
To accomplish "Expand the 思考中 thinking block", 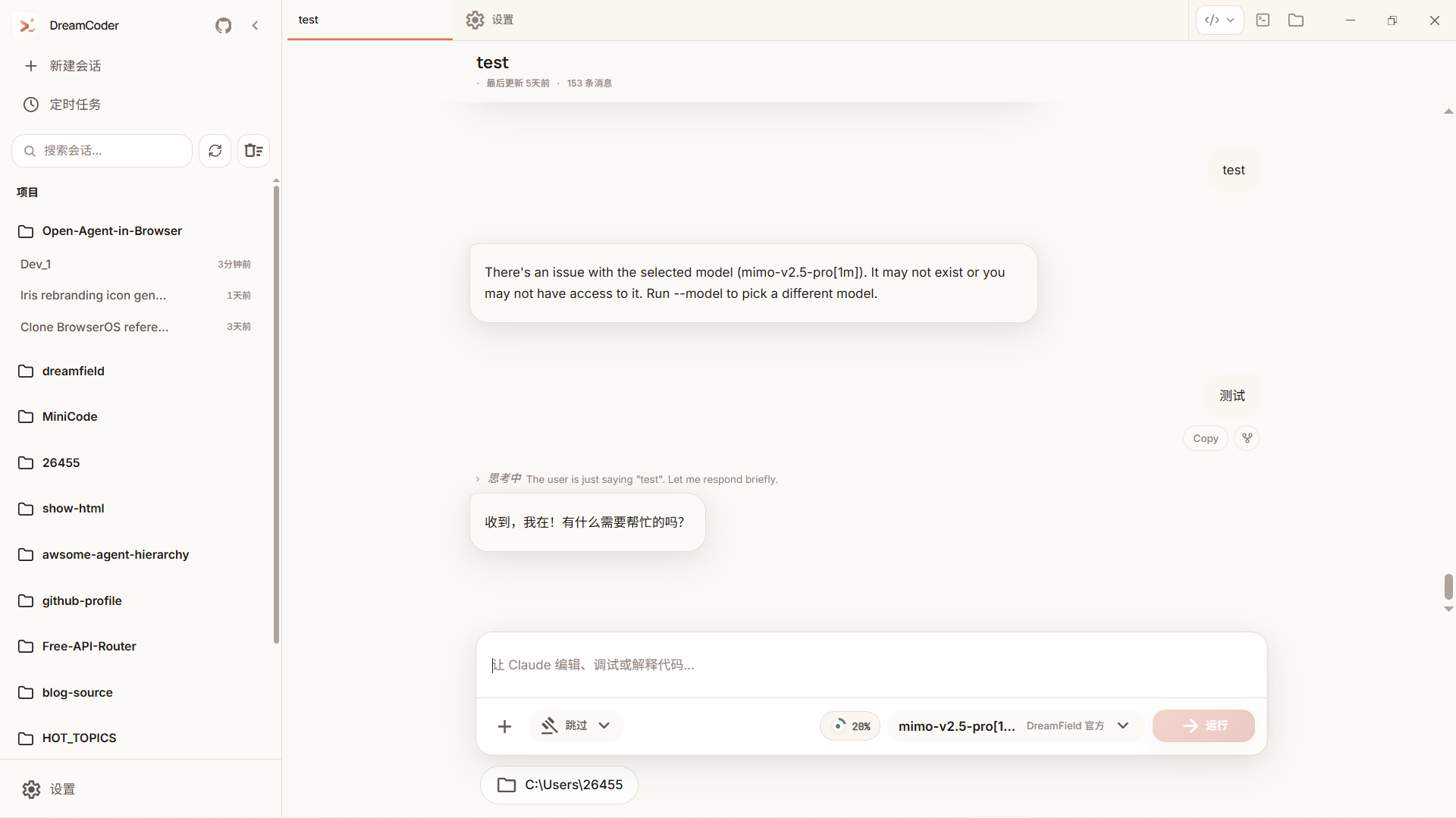I will tap(626, 479).
